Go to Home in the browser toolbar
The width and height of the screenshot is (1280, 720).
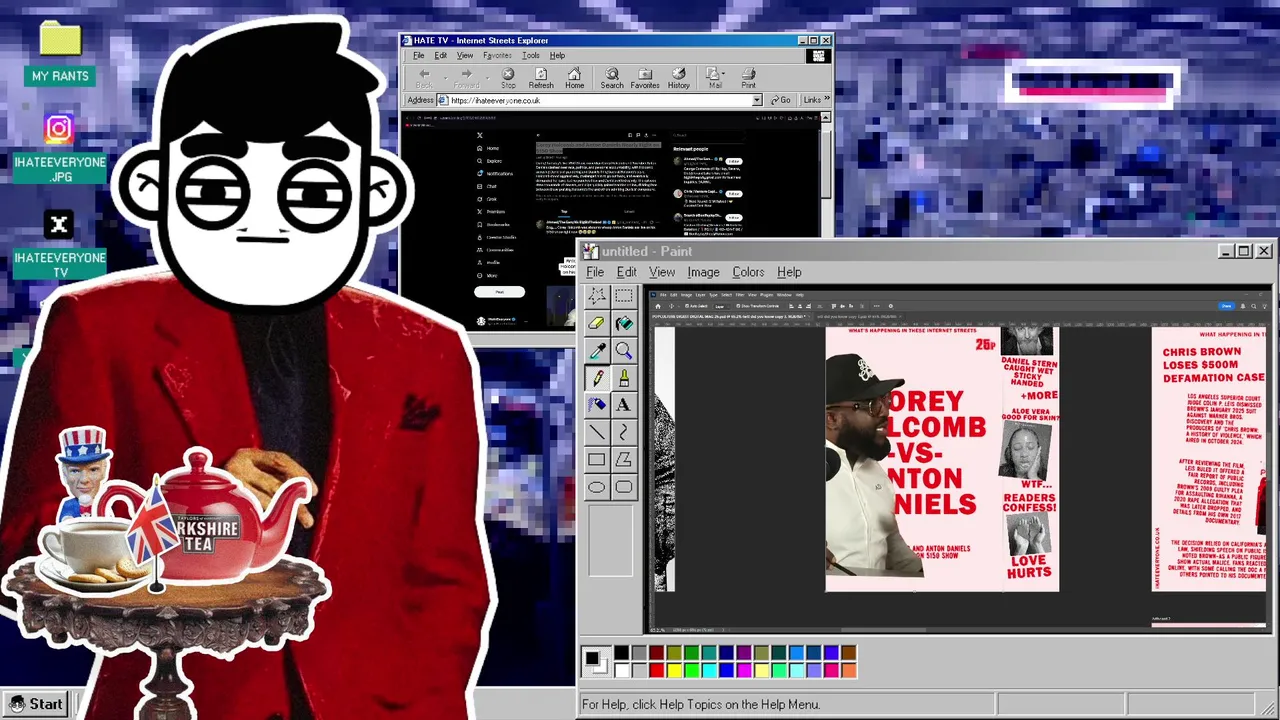(x=574, y=78)
